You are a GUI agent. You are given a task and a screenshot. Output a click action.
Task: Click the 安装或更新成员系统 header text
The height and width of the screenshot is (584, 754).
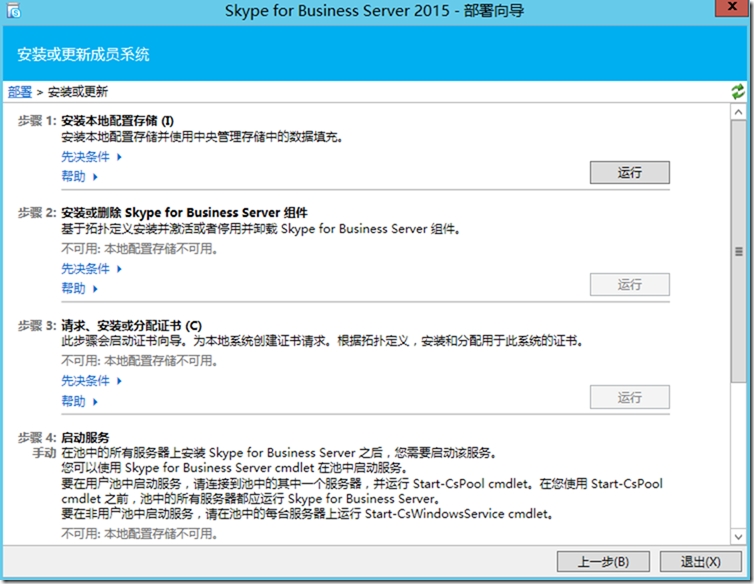tap(83, 54)
